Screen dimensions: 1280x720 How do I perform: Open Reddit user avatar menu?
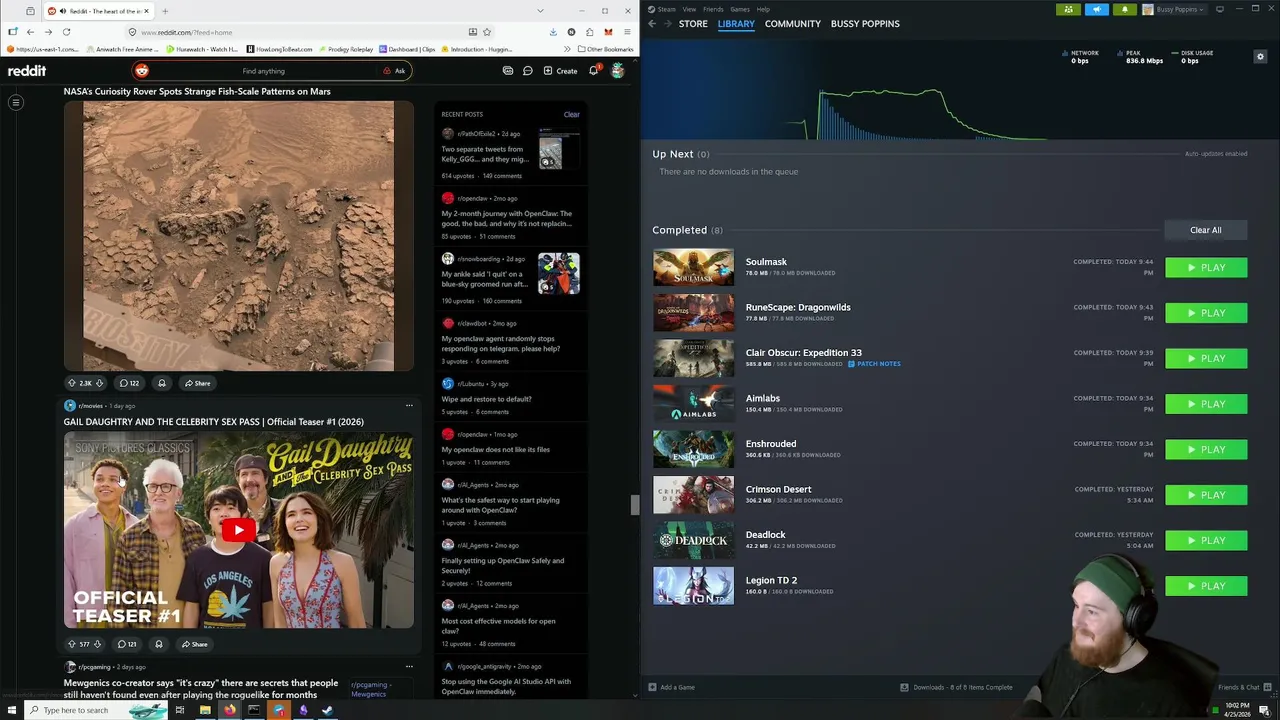[x=617, y=71]
